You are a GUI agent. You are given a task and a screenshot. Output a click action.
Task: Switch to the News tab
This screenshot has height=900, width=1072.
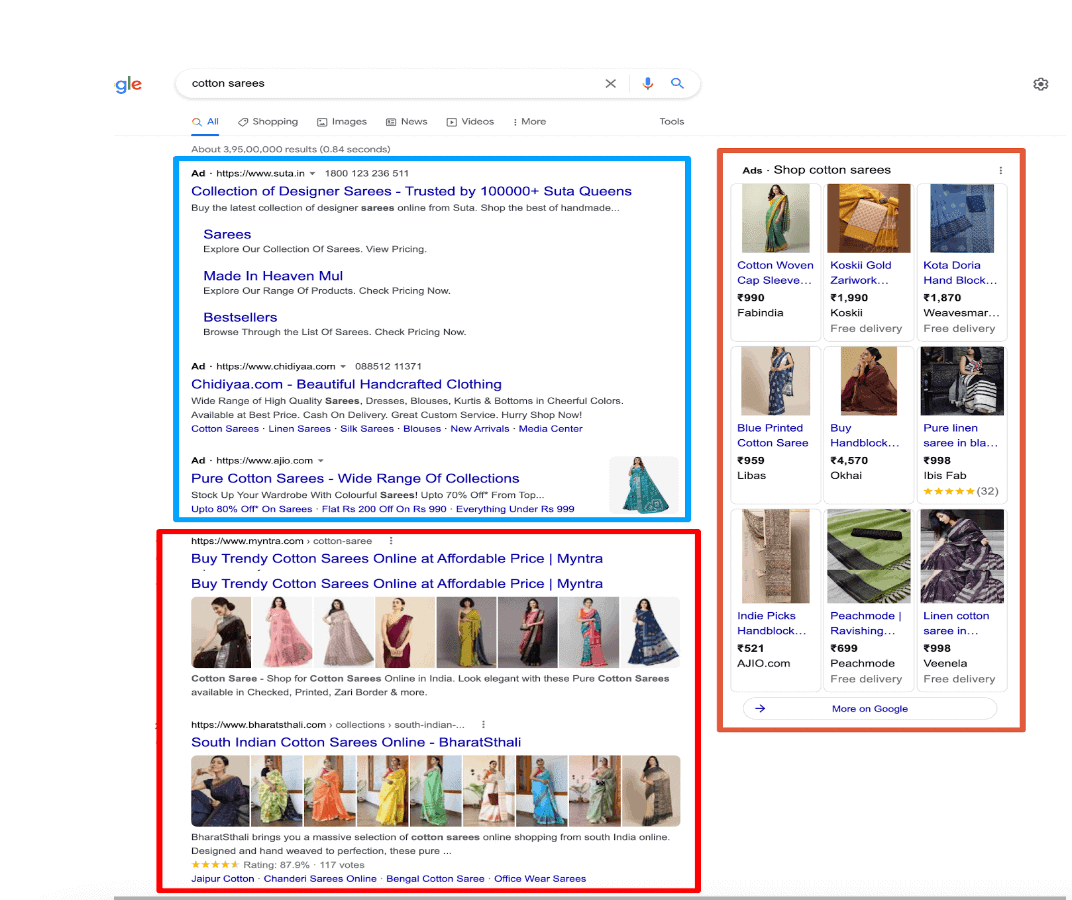point(407,122)
